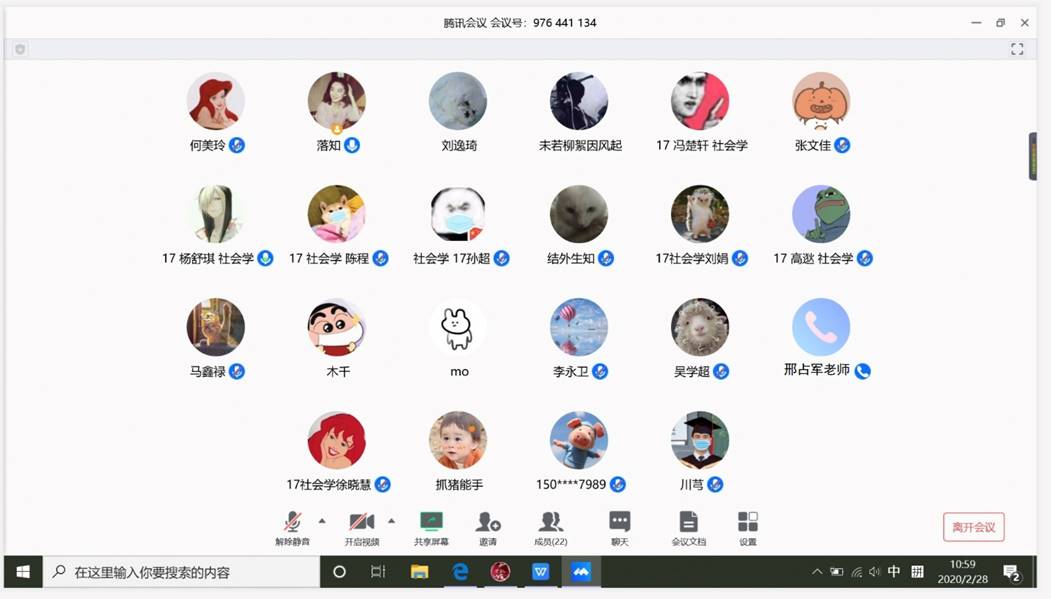Open the Tencent Meeting taskbar icon
1051x599 pixels.
click(580, 572)
